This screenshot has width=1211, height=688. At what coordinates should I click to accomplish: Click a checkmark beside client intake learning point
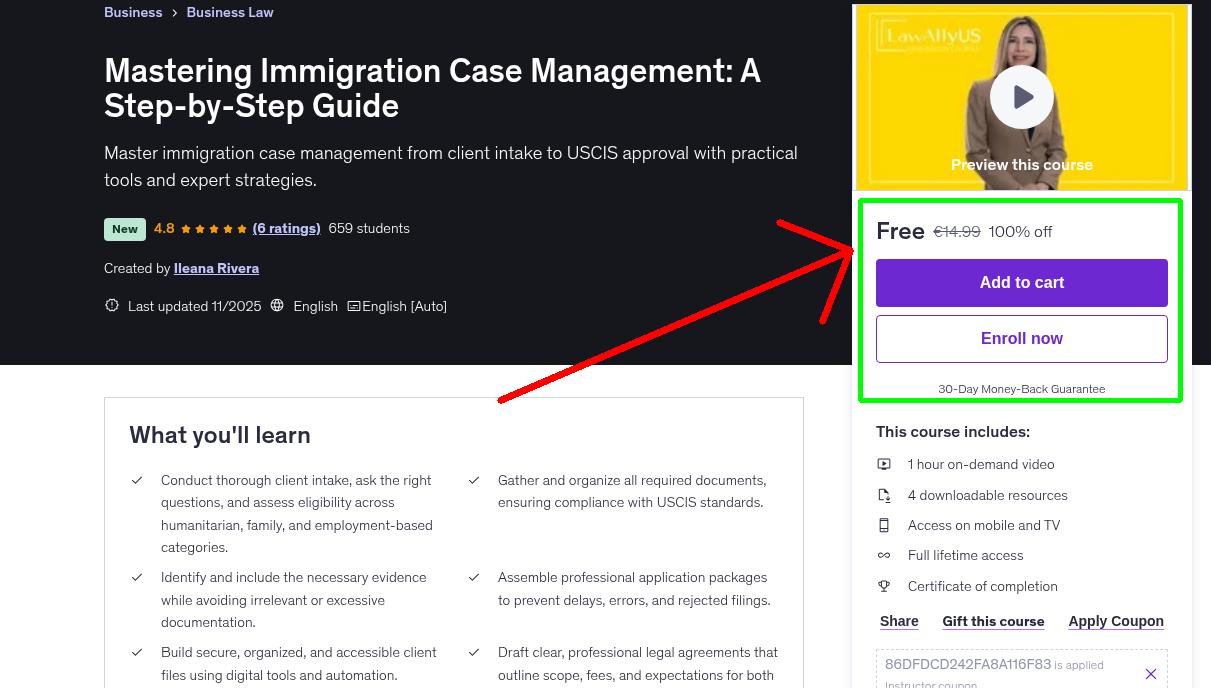coord(137,480)
